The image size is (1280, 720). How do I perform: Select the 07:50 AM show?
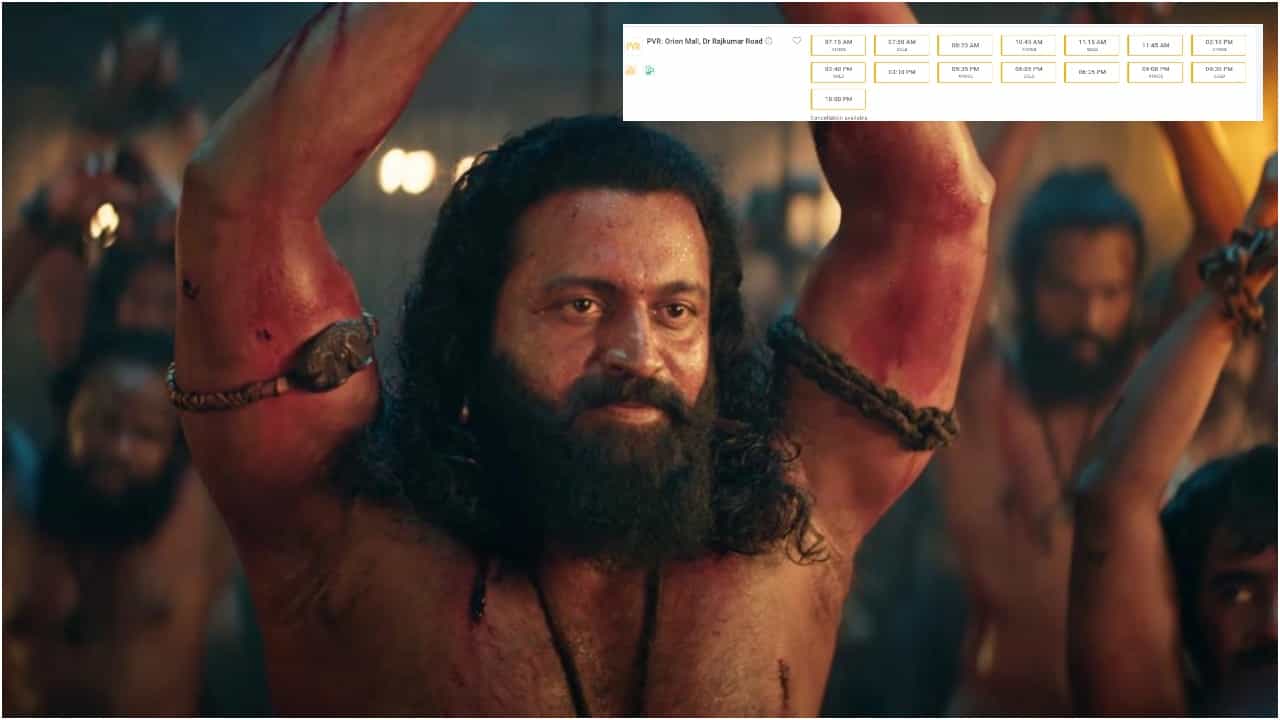[902, 45]
